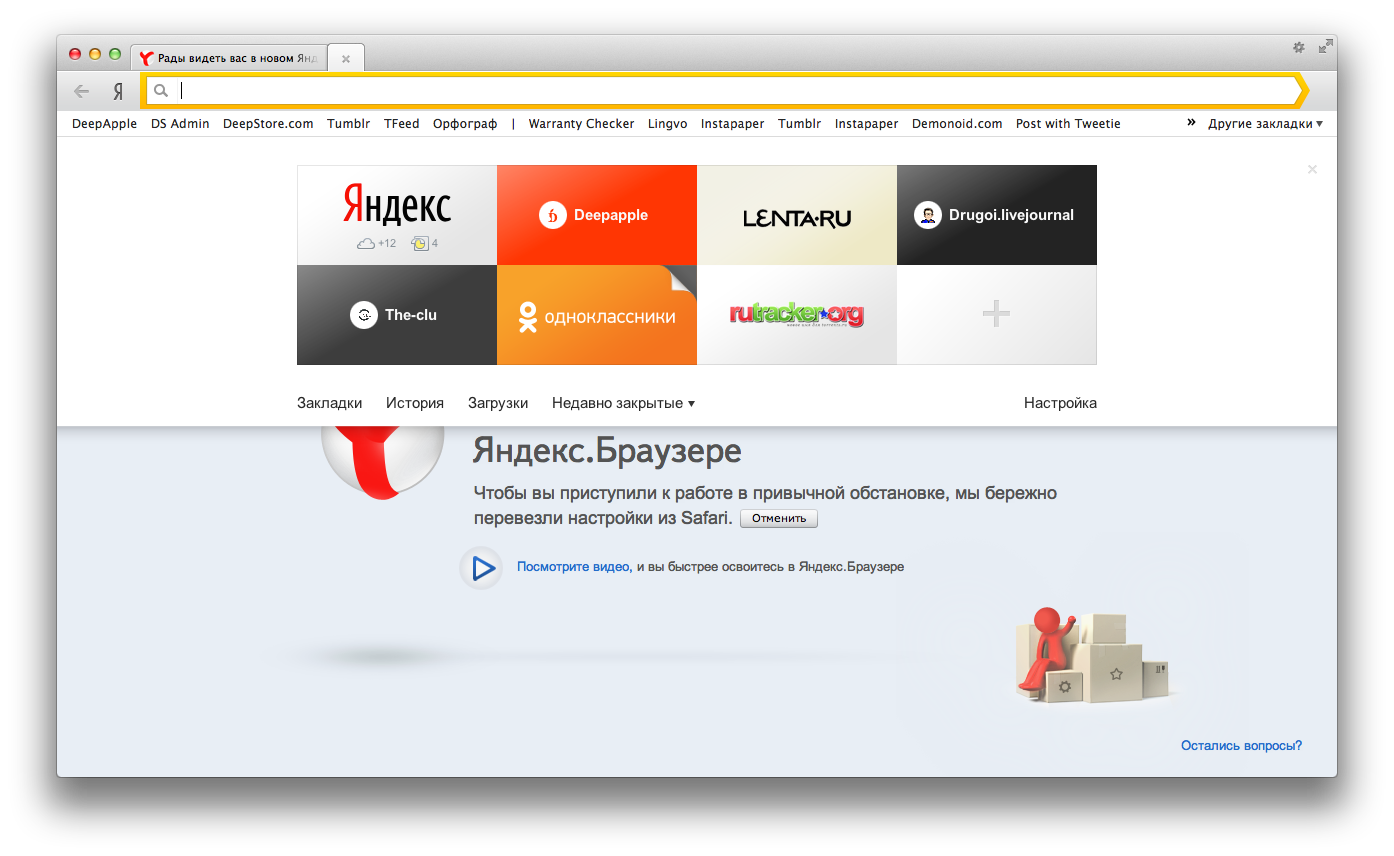Open the Посмотрите видео link
This screenshot has height=856, width=1394.
click(x=573, y=567)
